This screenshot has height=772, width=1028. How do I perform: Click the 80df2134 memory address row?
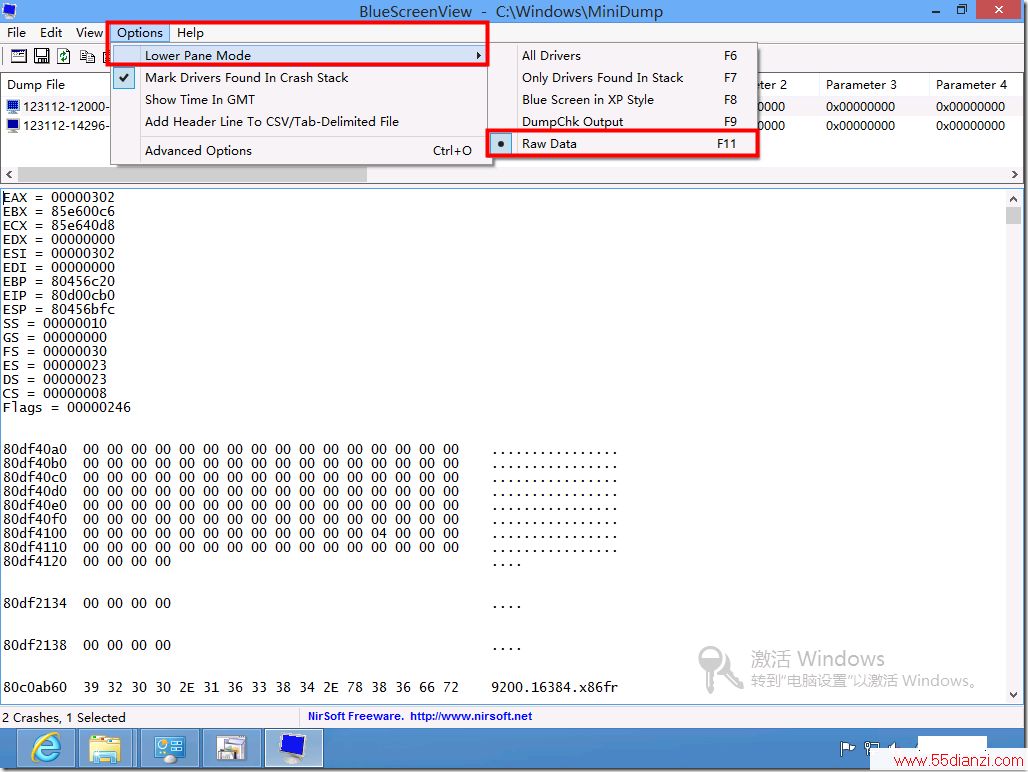262,604
